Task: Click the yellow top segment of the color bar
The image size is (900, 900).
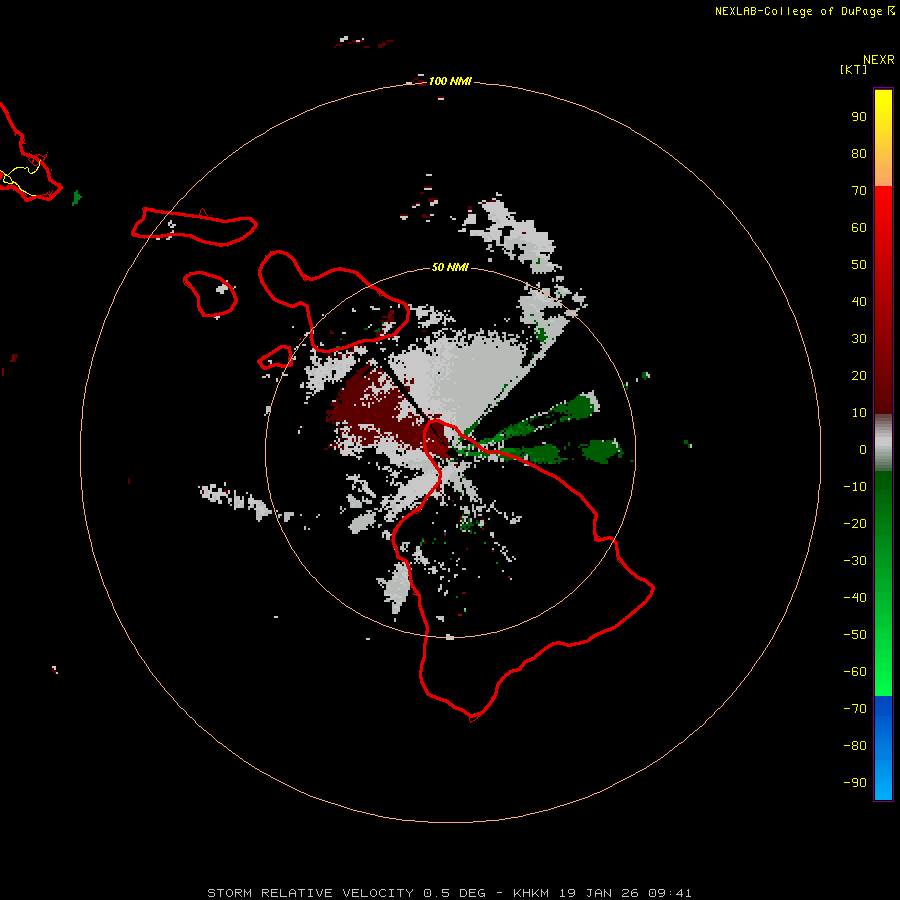Action: [883, 137]
